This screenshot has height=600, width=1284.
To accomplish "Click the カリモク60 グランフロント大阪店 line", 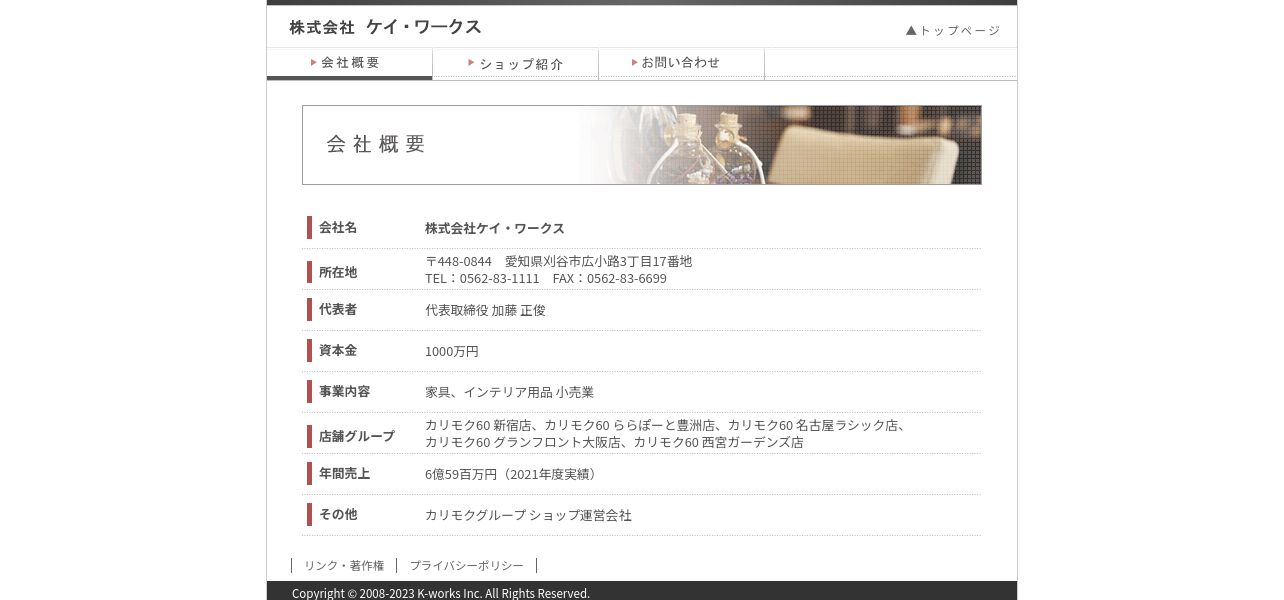I will coord(614,442).
